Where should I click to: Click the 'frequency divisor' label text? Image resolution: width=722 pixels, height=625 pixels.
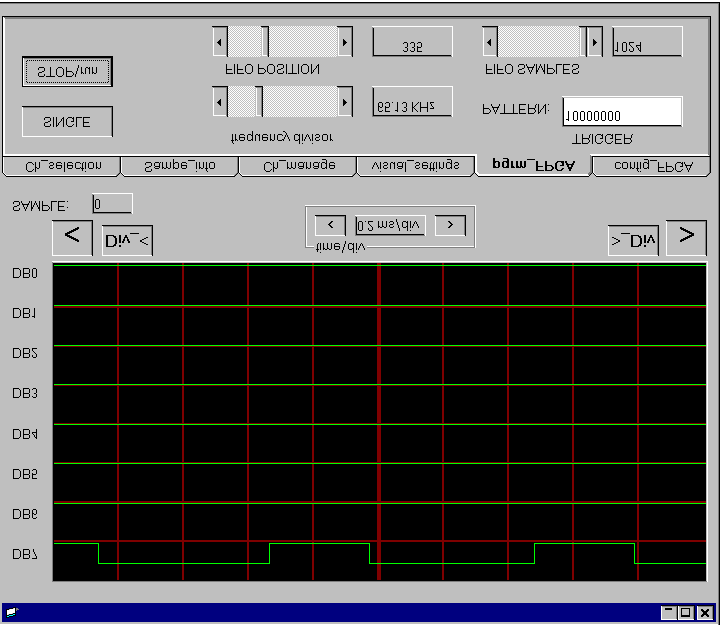point(281,137)
